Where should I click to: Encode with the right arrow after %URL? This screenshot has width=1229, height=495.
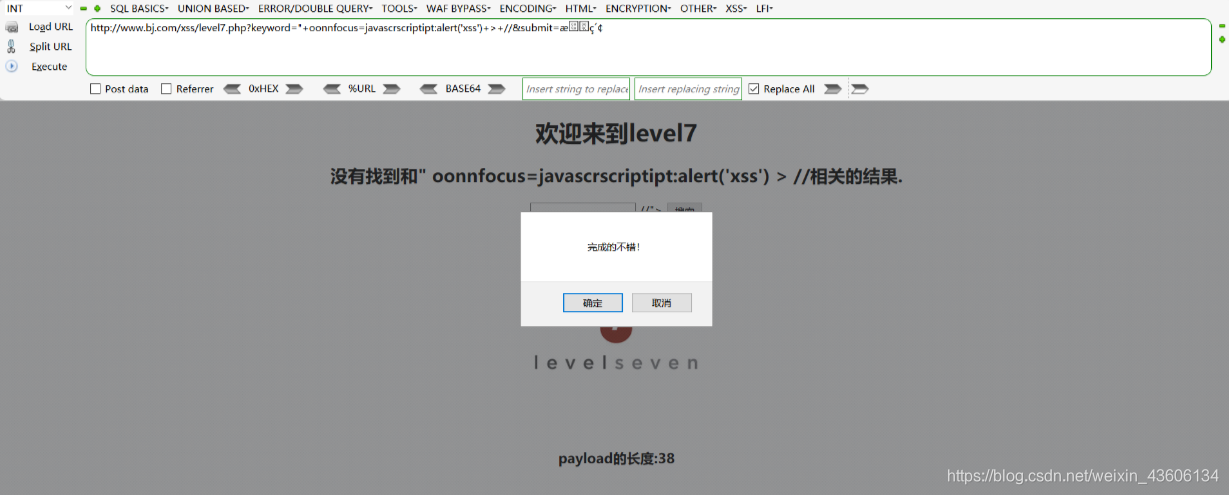click(x=391, y=89)
